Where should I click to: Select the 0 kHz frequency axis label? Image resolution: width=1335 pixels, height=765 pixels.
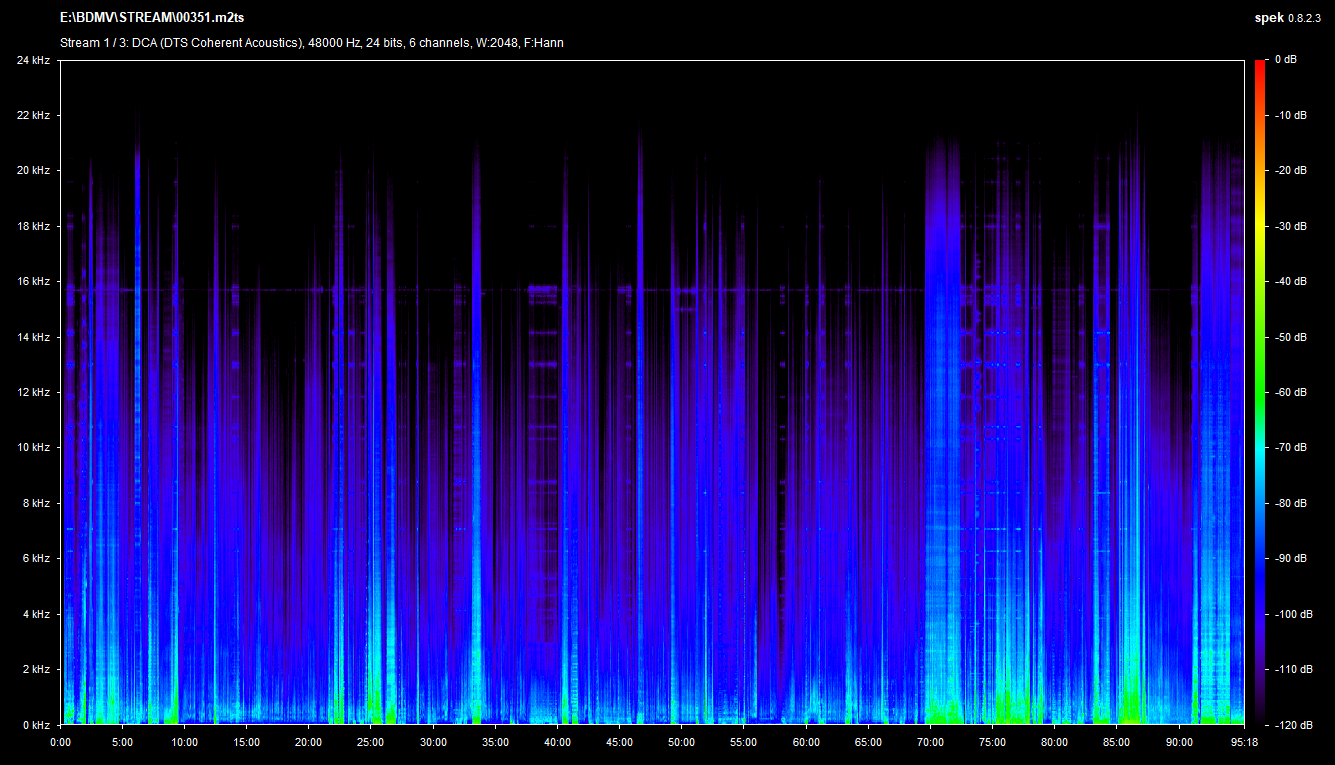coord(36,724)
